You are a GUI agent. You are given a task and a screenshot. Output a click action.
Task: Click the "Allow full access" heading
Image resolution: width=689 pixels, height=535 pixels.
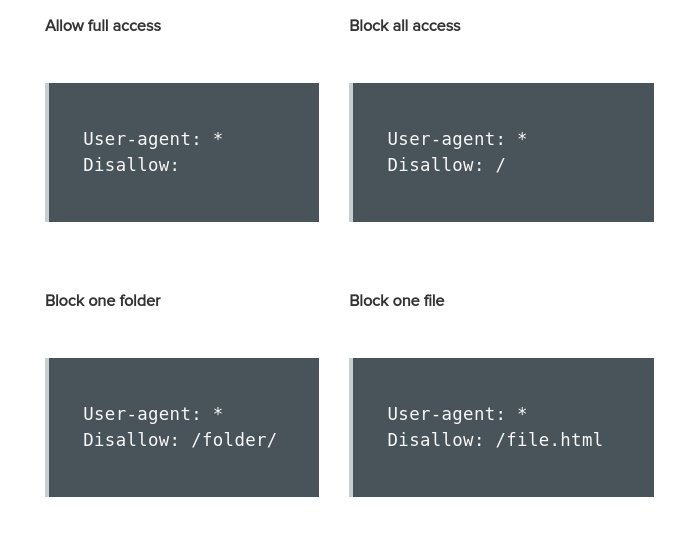[x=103, y=26]
